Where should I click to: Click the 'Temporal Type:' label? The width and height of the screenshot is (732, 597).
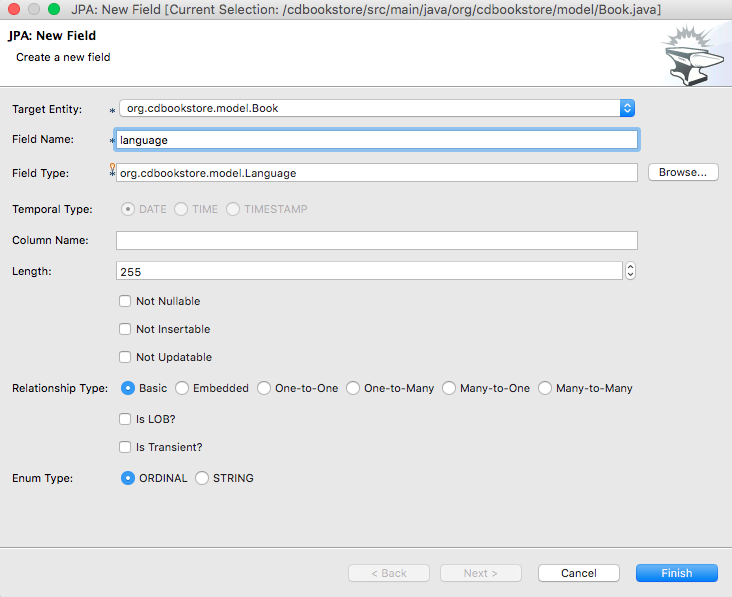click(x=52, y=210)
